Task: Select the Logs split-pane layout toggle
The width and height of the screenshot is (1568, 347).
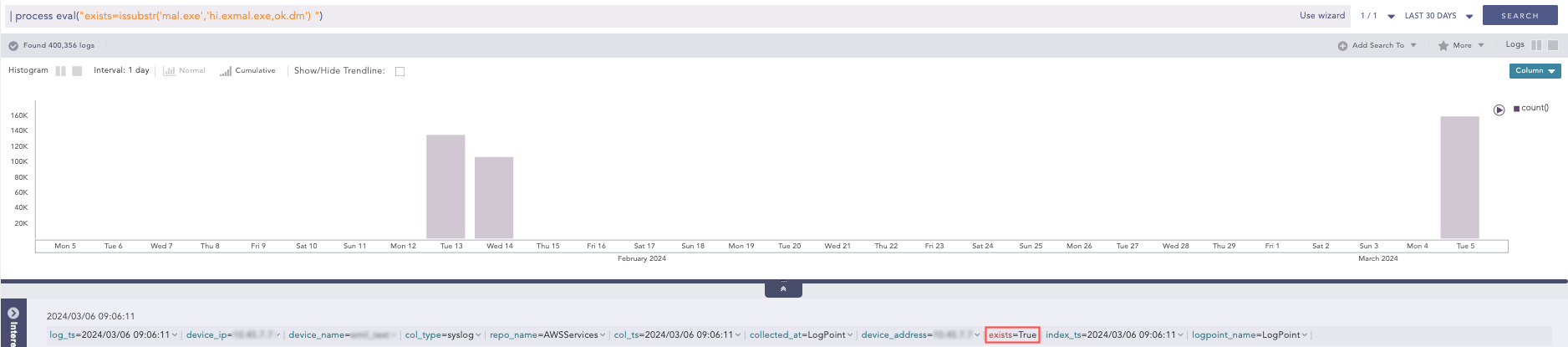Action: point(1536,45)
